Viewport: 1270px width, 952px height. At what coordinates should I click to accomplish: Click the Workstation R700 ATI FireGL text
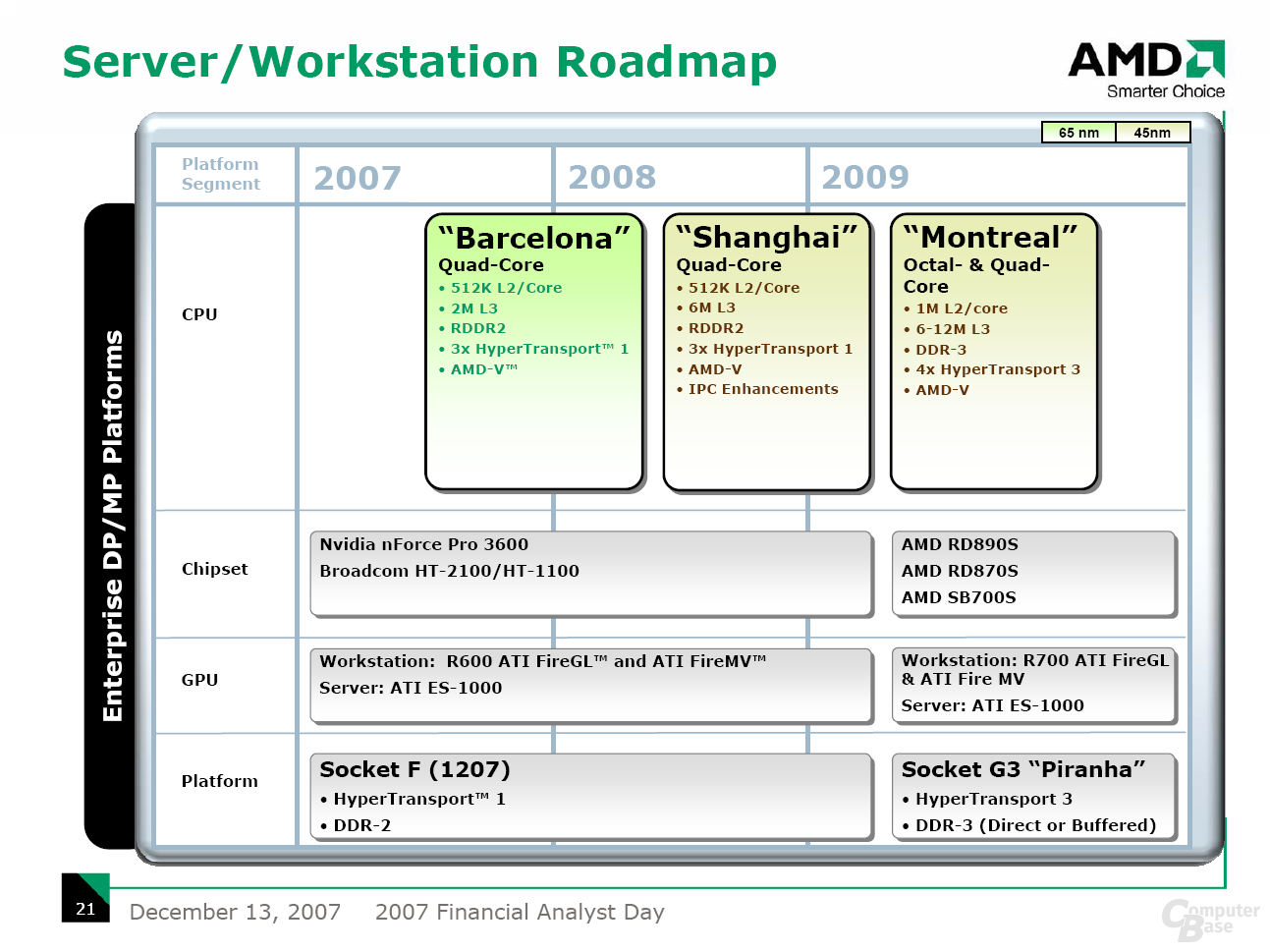[1034, 661]
